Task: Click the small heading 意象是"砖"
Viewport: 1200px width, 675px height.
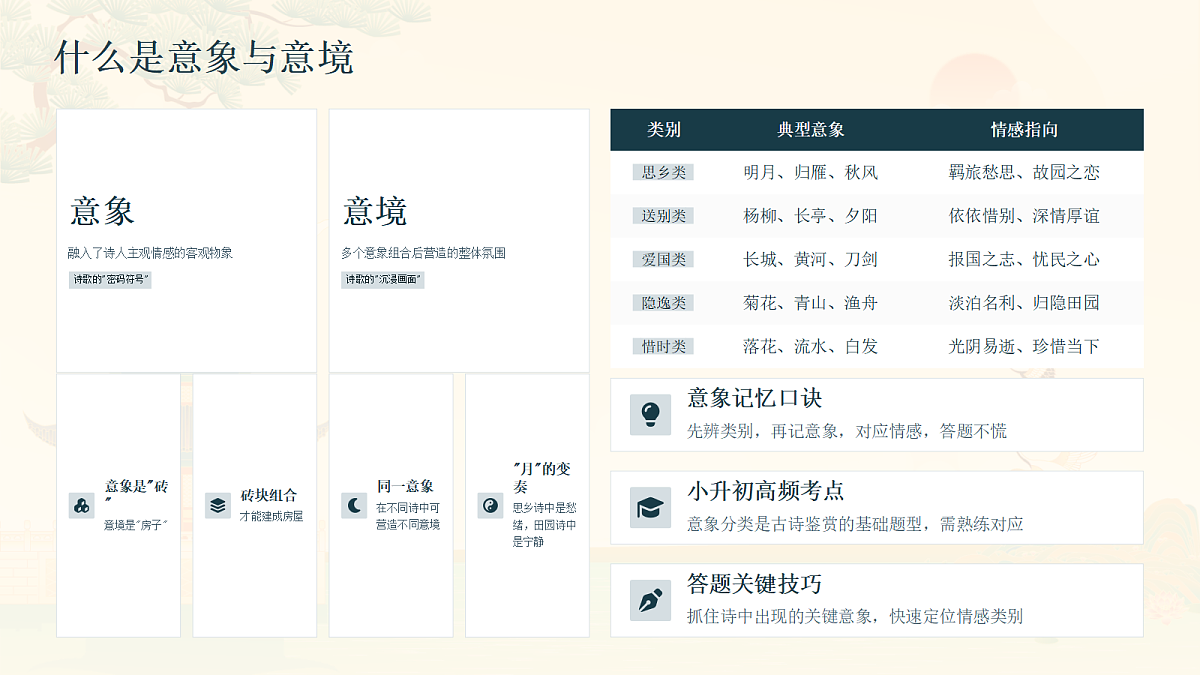Action: click(x=136, y=495)
